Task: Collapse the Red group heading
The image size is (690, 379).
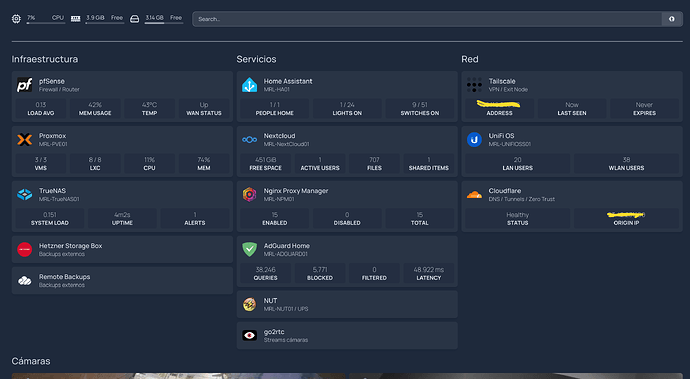Action: click(x=470, y=59)
